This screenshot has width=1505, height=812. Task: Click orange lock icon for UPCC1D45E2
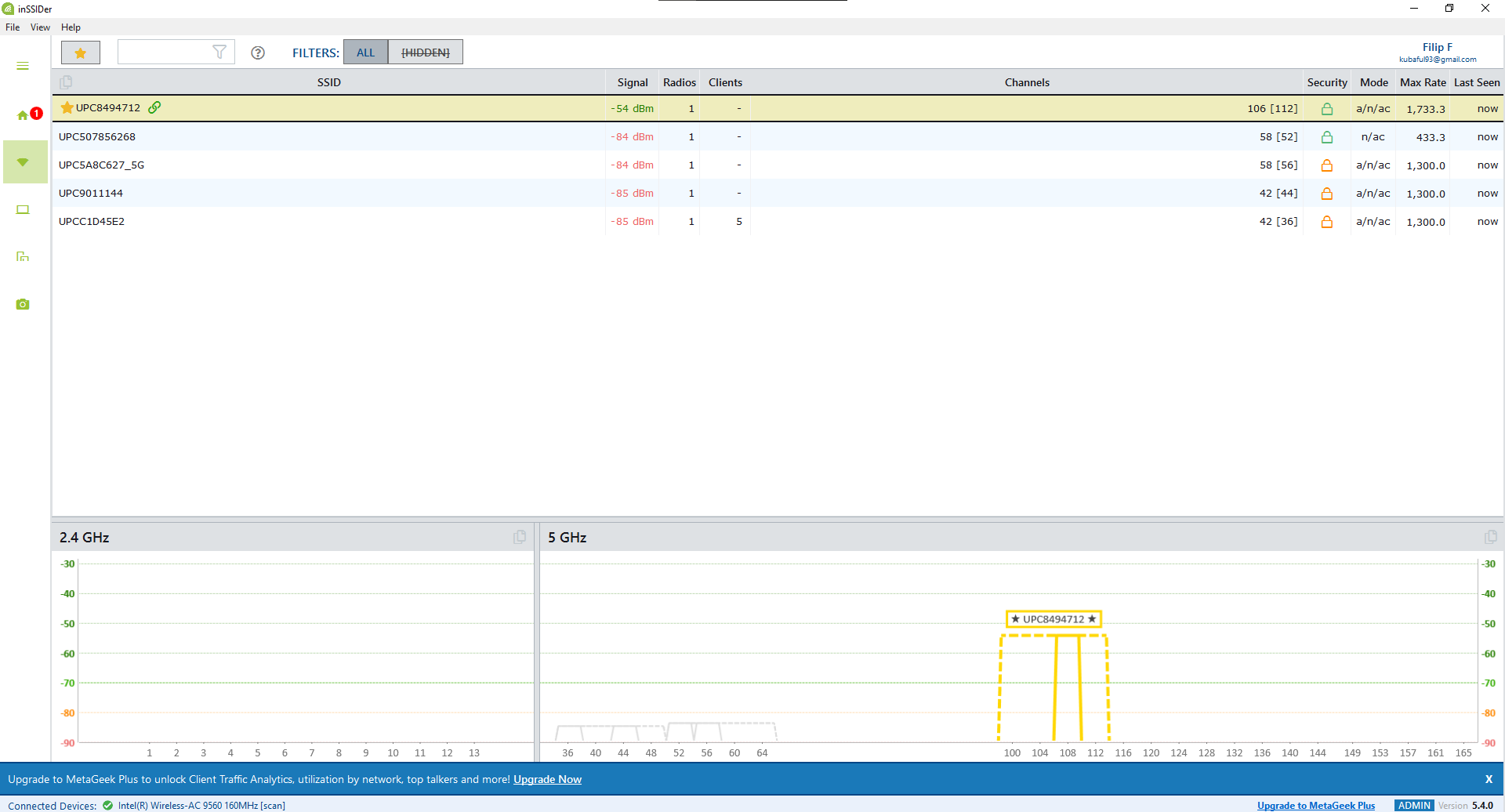1327,222
